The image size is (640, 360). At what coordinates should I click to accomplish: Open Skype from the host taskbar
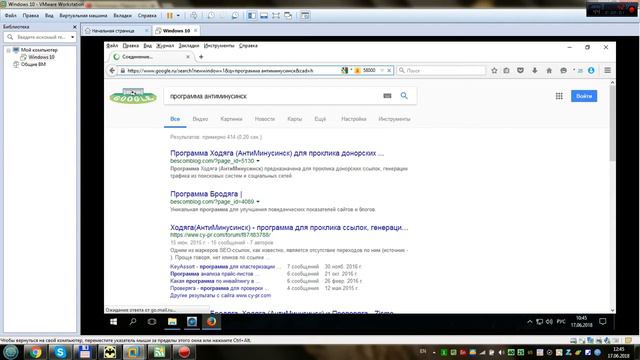[x=60, y=352]
